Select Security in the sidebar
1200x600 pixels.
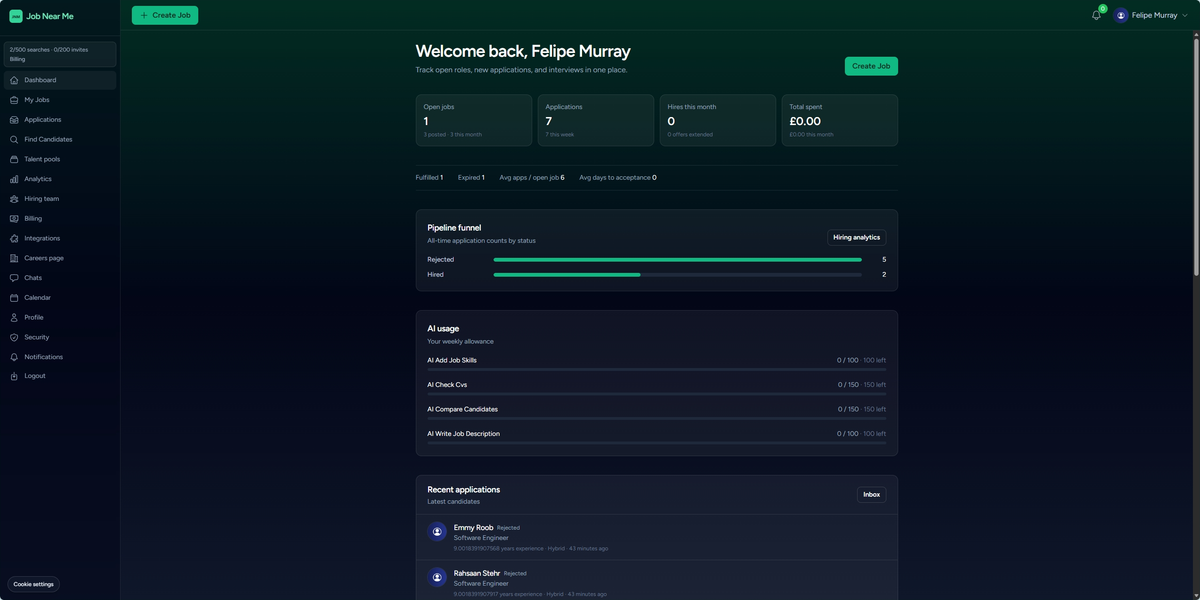(60, 337)
